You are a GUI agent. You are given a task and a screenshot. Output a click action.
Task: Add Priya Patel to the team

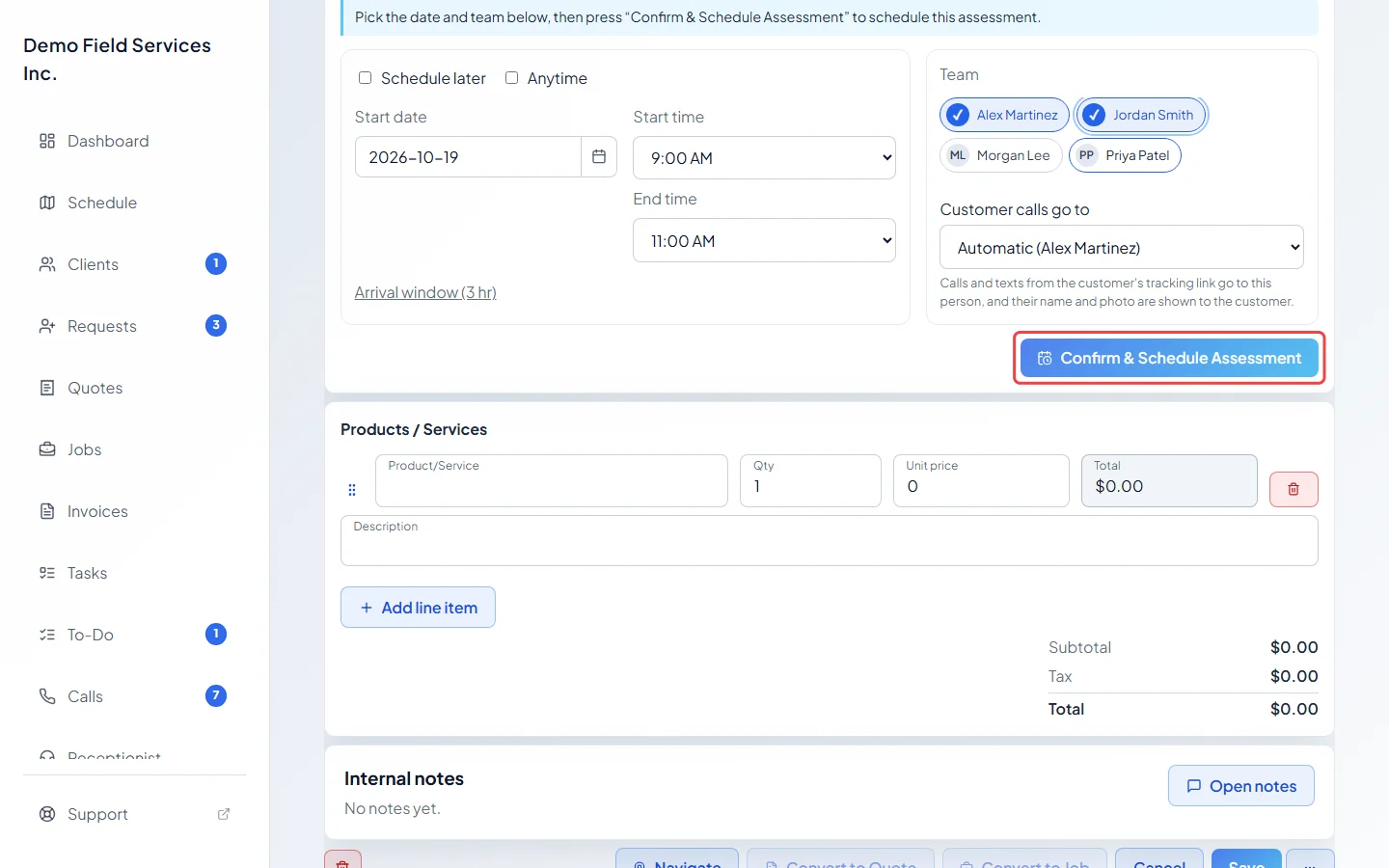click(1125, 155)
